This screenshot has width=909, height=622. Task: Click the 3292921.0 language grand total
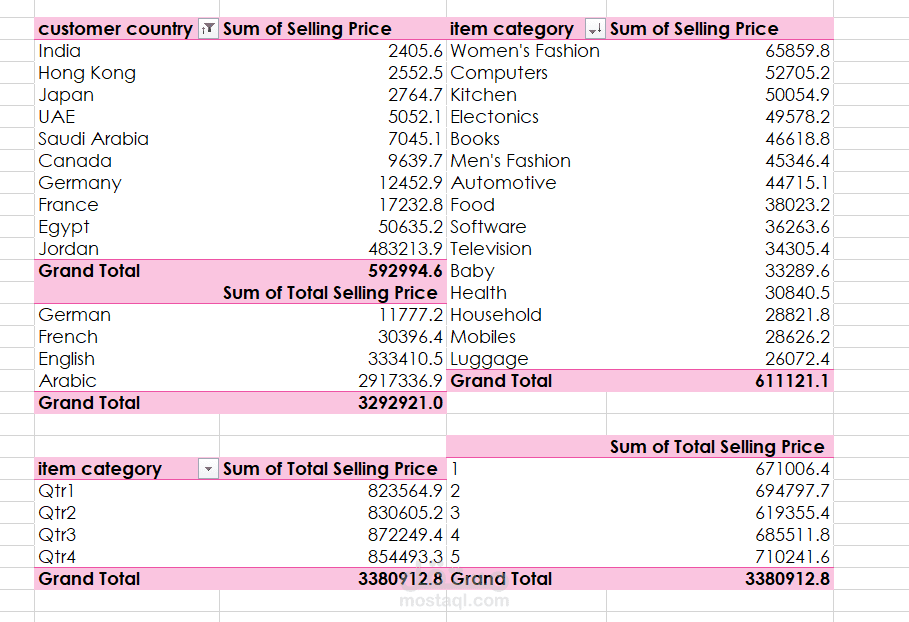pyautogui.click(x=400, y=403)
